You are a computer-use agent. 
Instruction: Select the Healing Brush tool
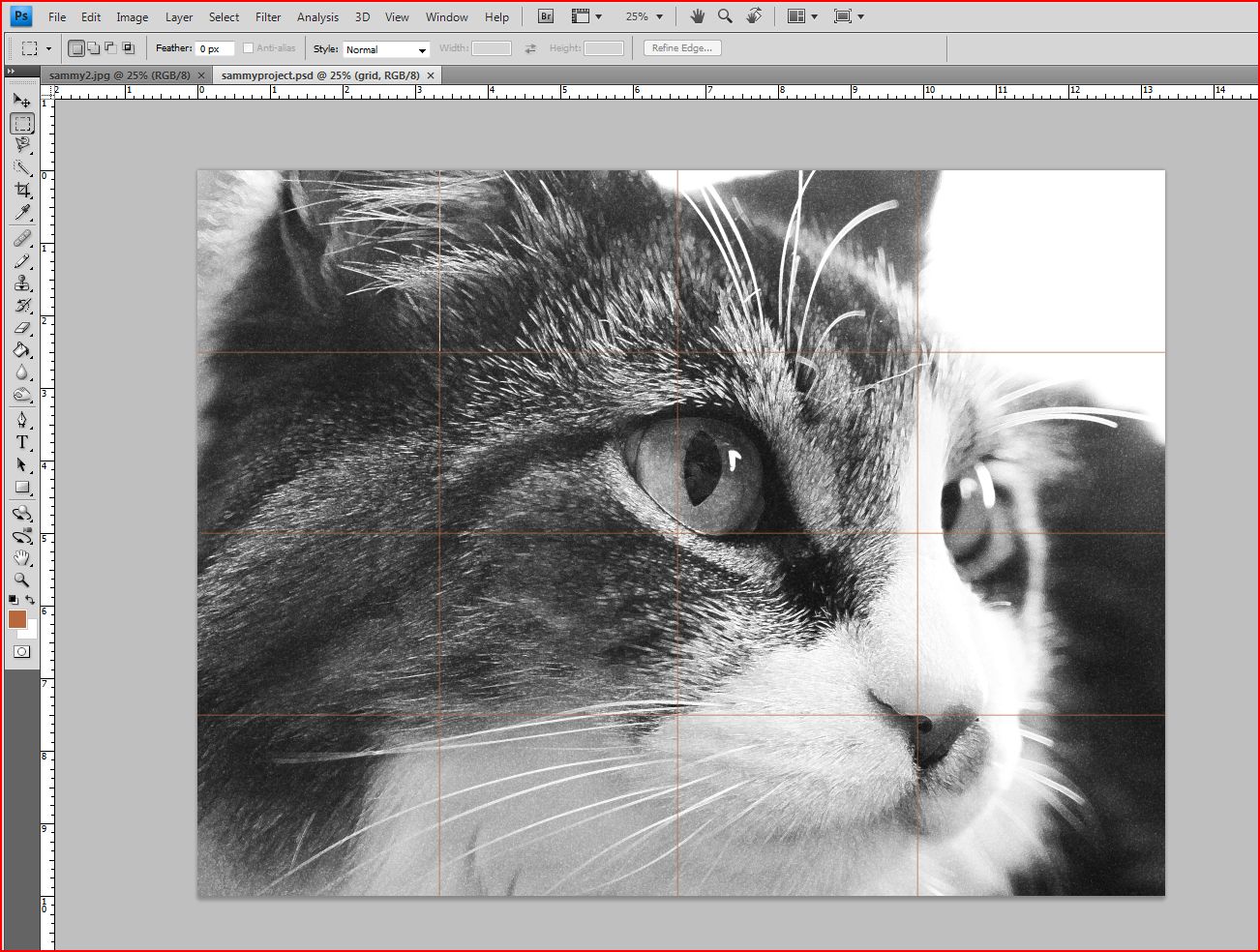coord(22,238)
